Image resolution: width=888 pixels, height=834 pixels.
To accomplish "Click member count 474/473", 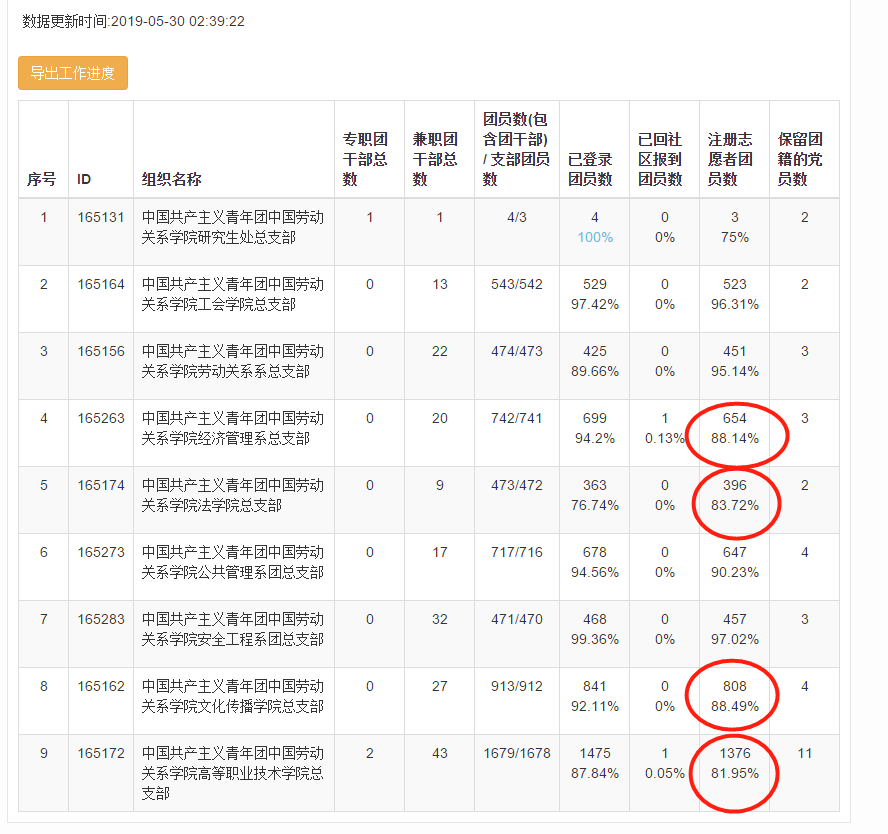I will [516, 351].
